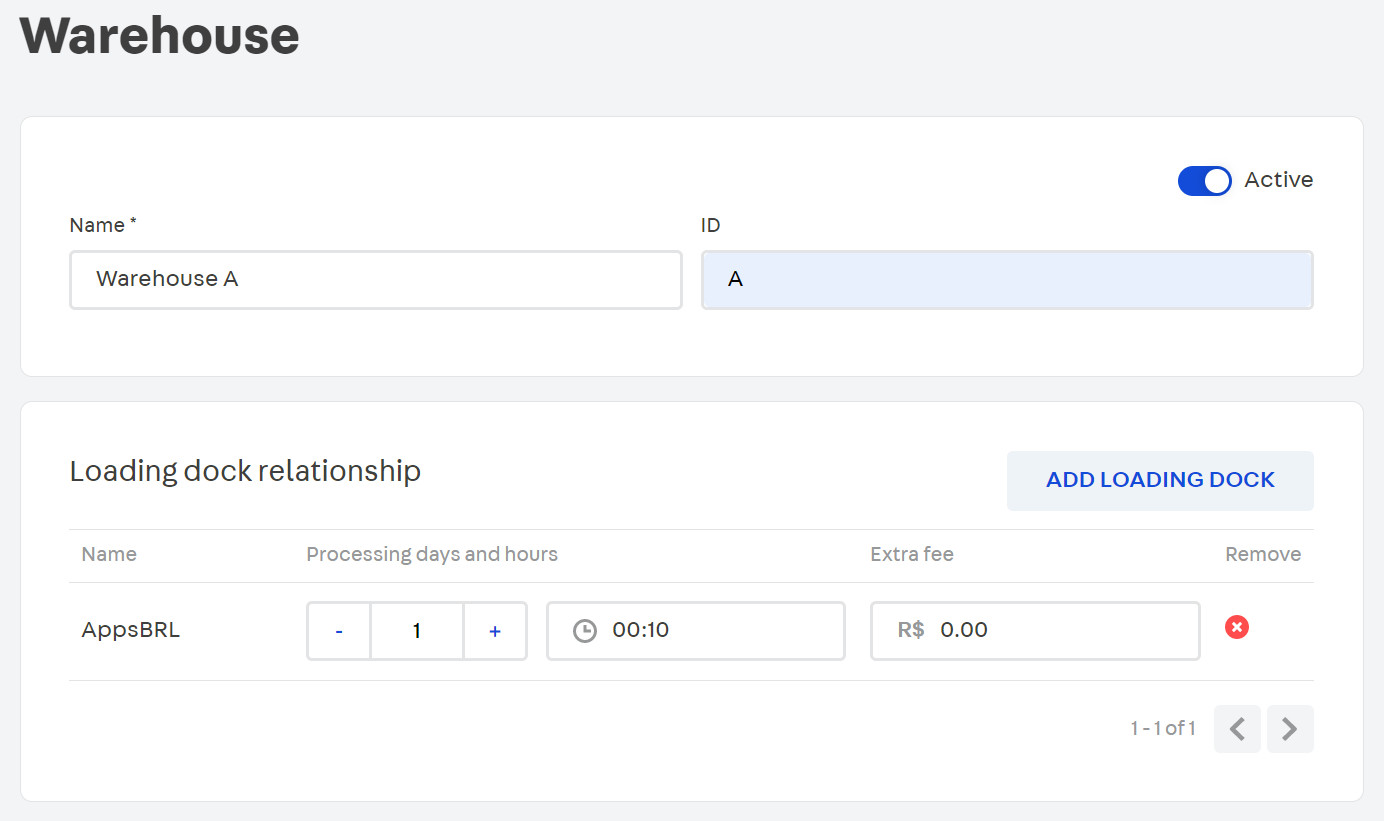Go to next page with right chevron

tap(1290, 729)
